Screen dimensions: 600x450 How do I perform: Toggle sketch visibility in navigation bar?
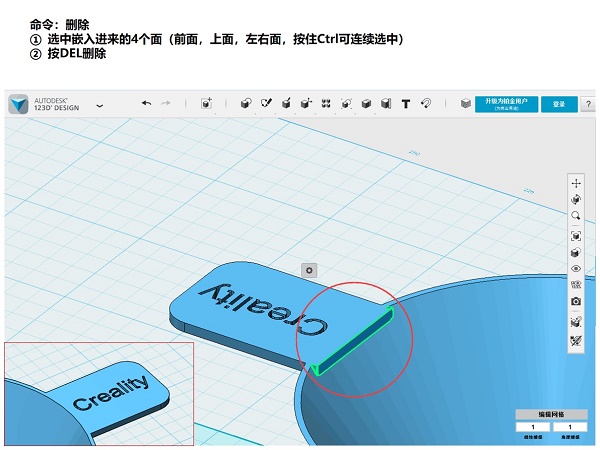click(576, 322)
